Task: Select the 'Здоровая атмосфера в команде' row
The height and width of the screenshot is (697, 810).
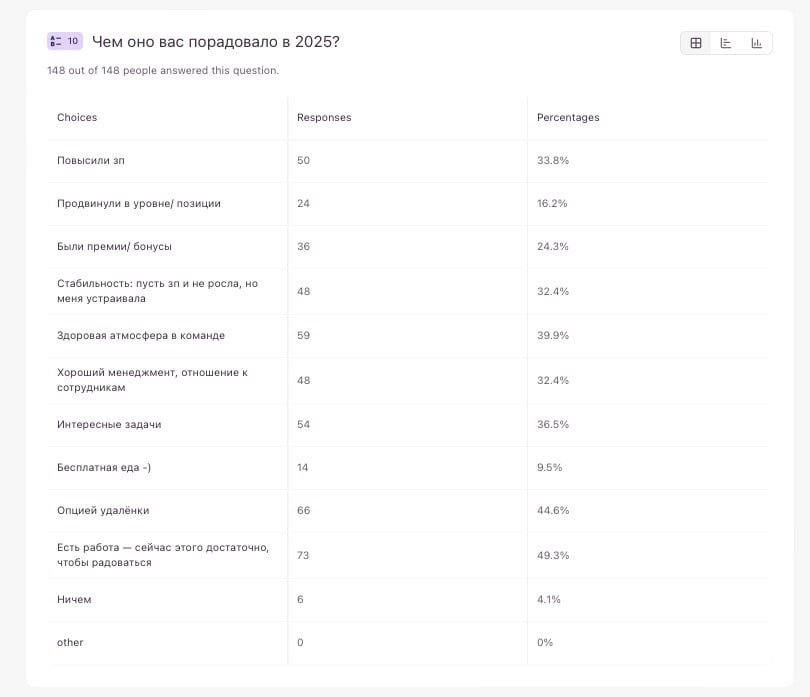Action: click(x=141, y=335)
